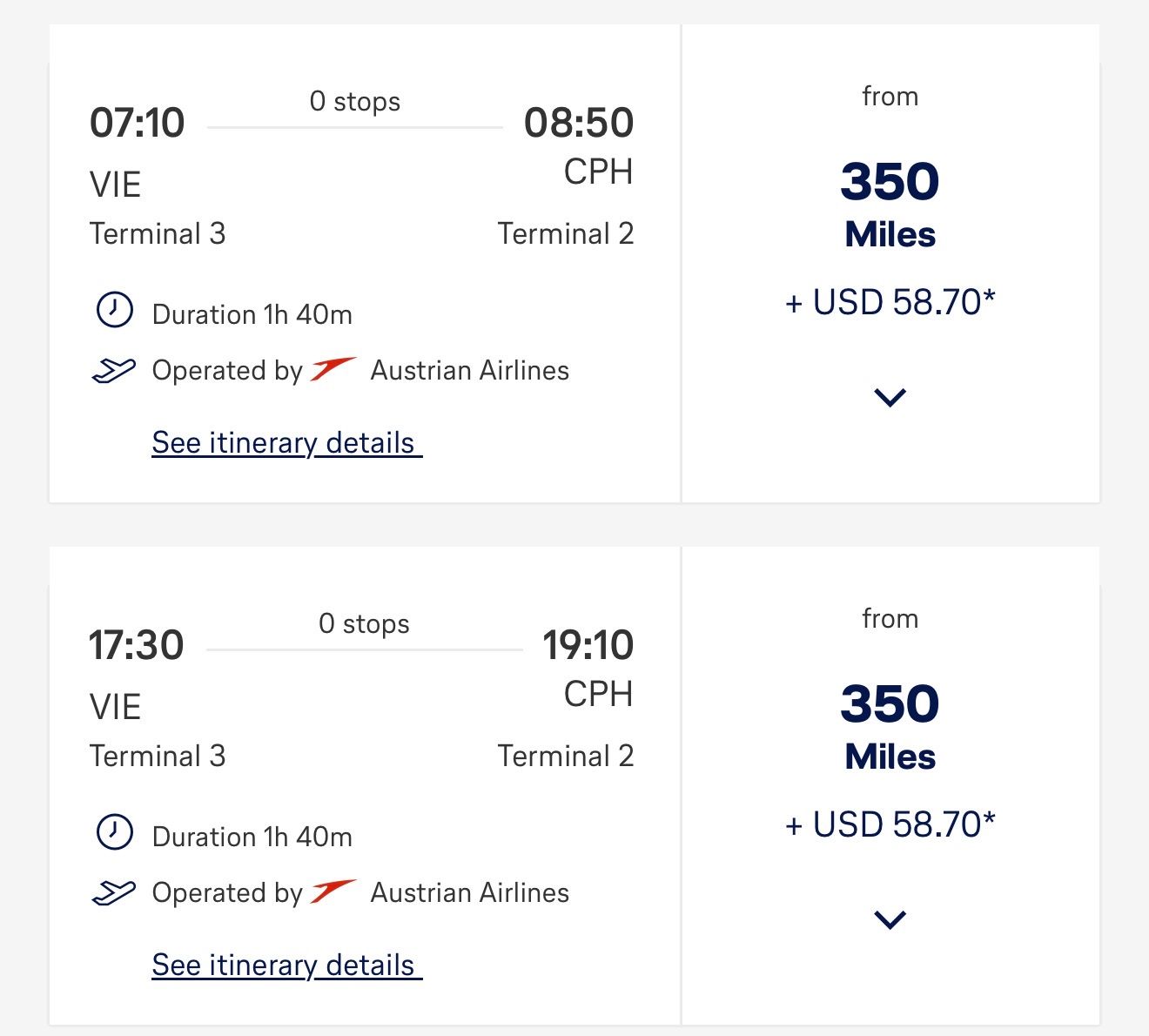Click USD 58.70 surcharge on second flight
The image size is (1149, 1036).
[890, 824]
